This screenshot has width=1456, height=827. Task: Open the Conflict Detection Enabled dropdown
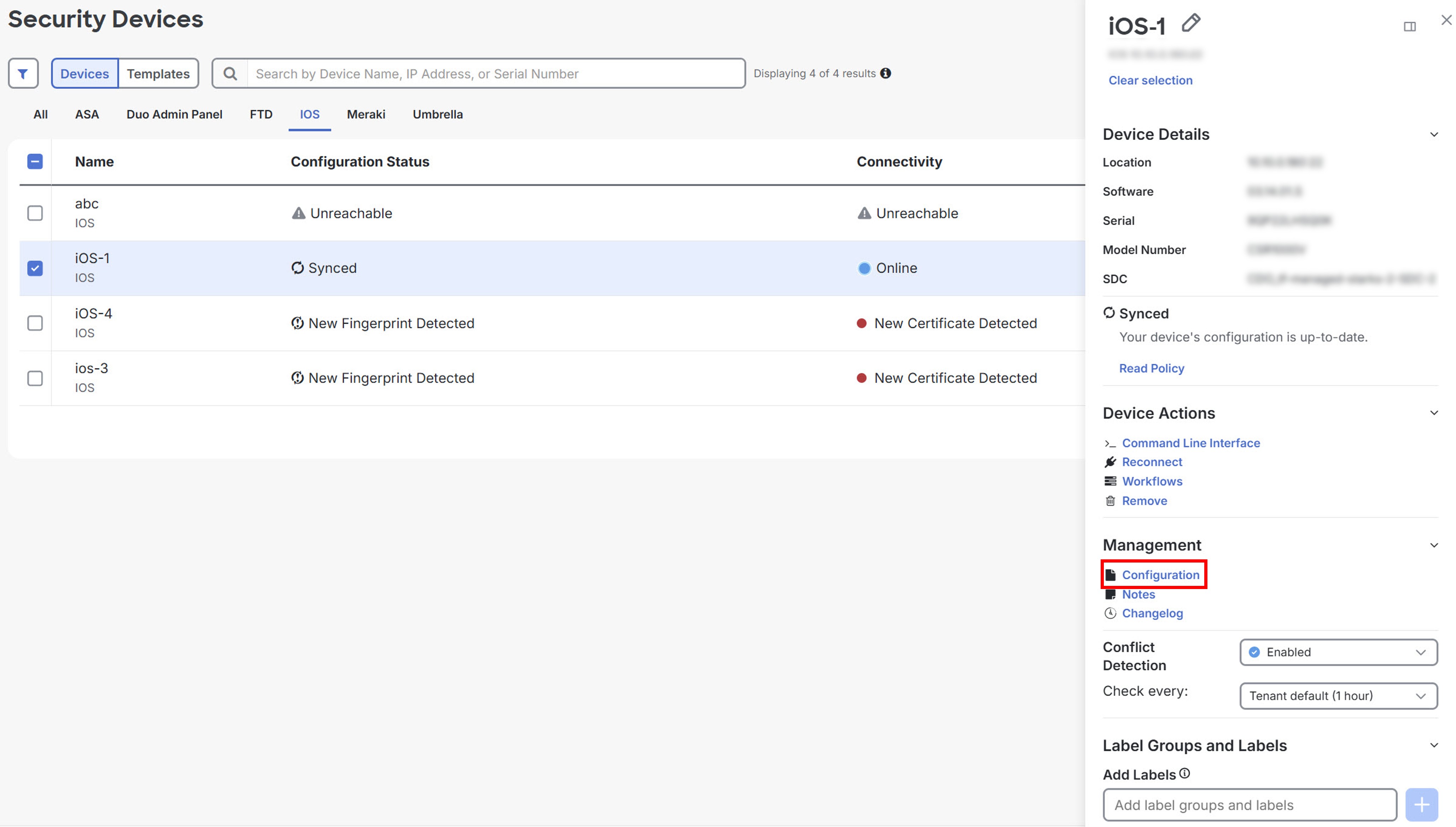coord(1338,652)
